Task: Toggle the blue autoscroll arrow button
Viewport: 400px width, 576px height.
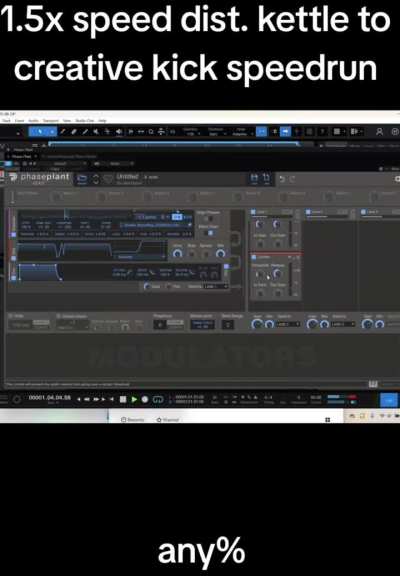Action: click(285, 131)
